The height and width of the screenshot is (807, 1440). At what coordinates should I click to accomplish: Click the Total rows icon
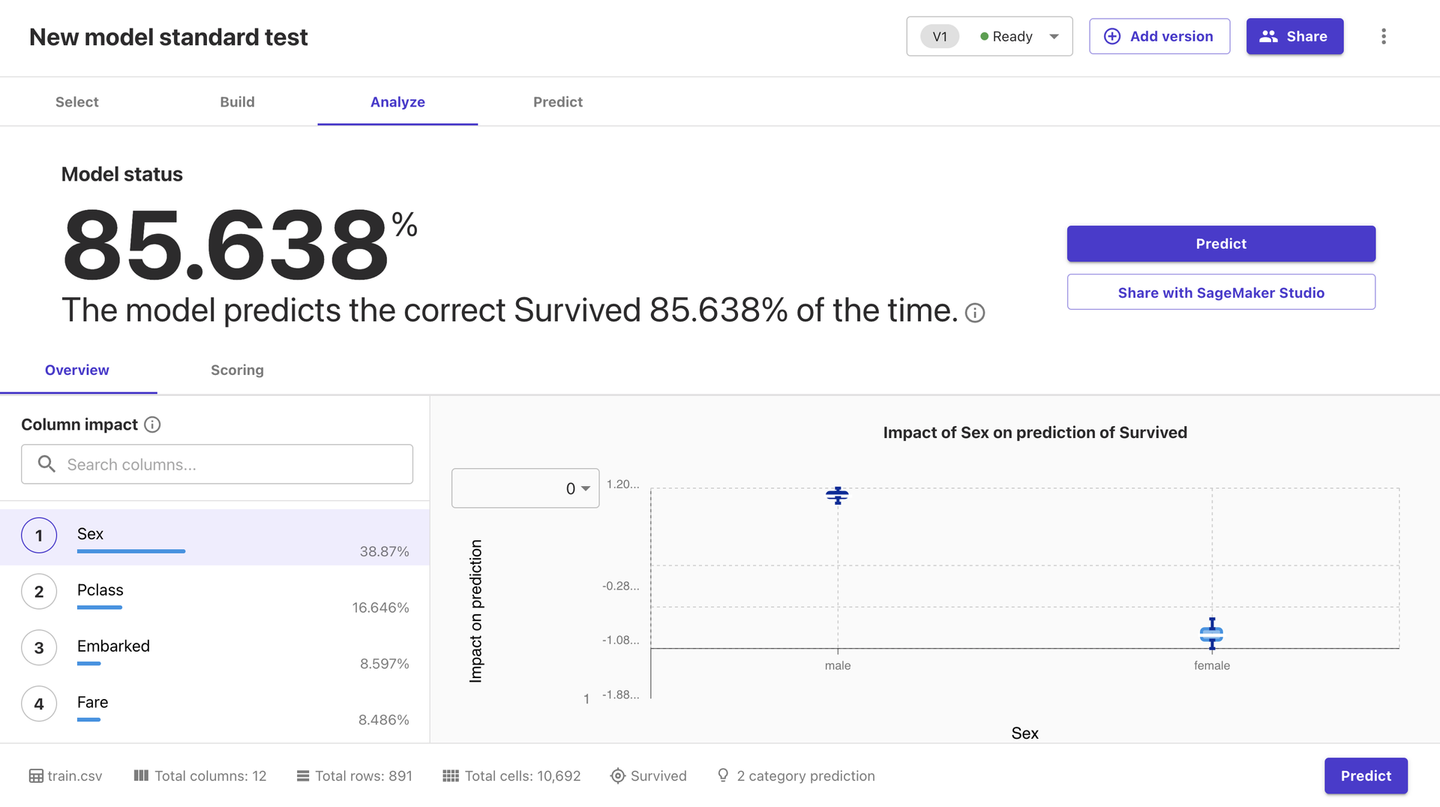tap(303, 776)
